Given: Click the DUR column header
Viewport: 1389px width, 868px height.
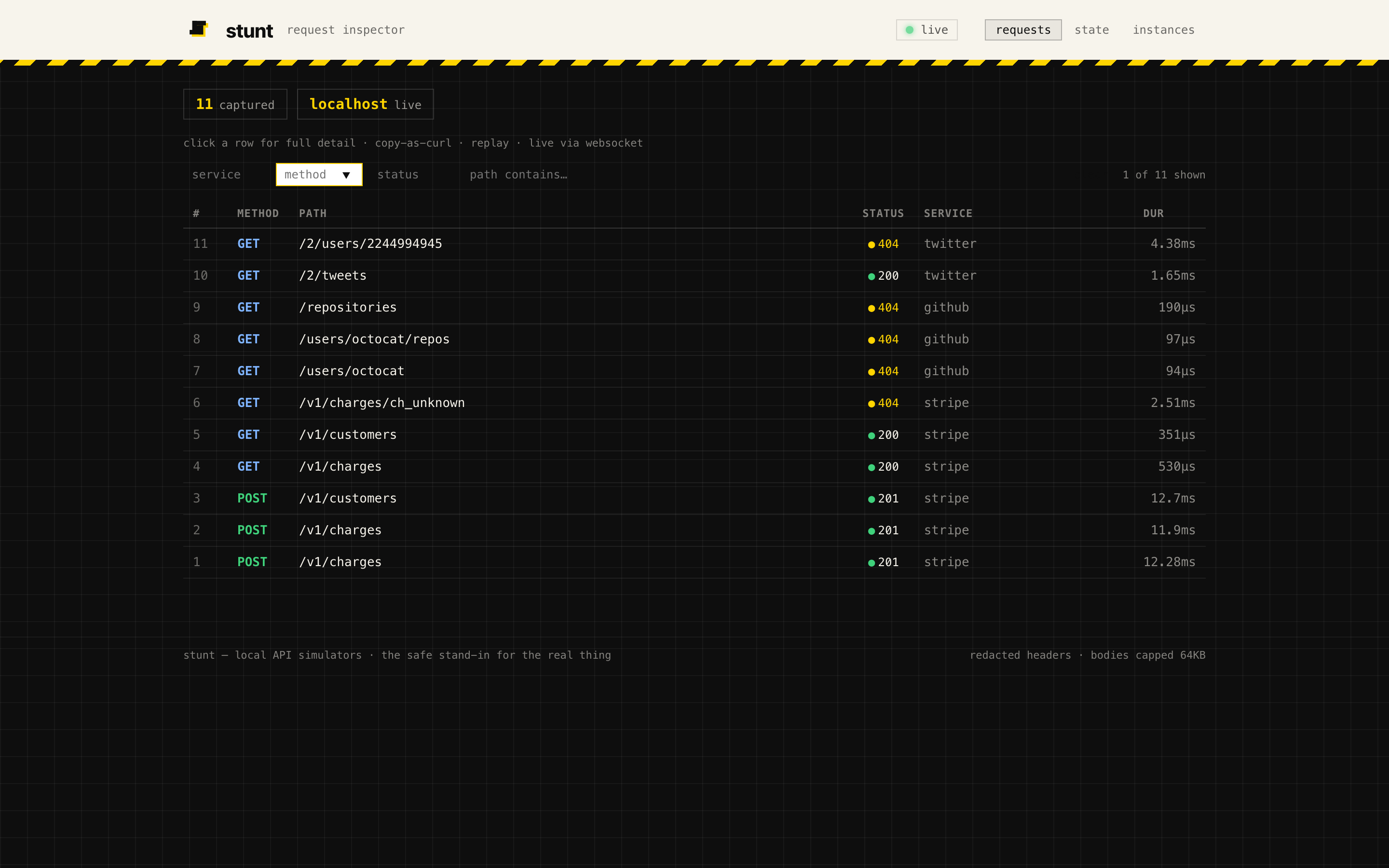Looking at the screenshot, I should coord(1153,214).
